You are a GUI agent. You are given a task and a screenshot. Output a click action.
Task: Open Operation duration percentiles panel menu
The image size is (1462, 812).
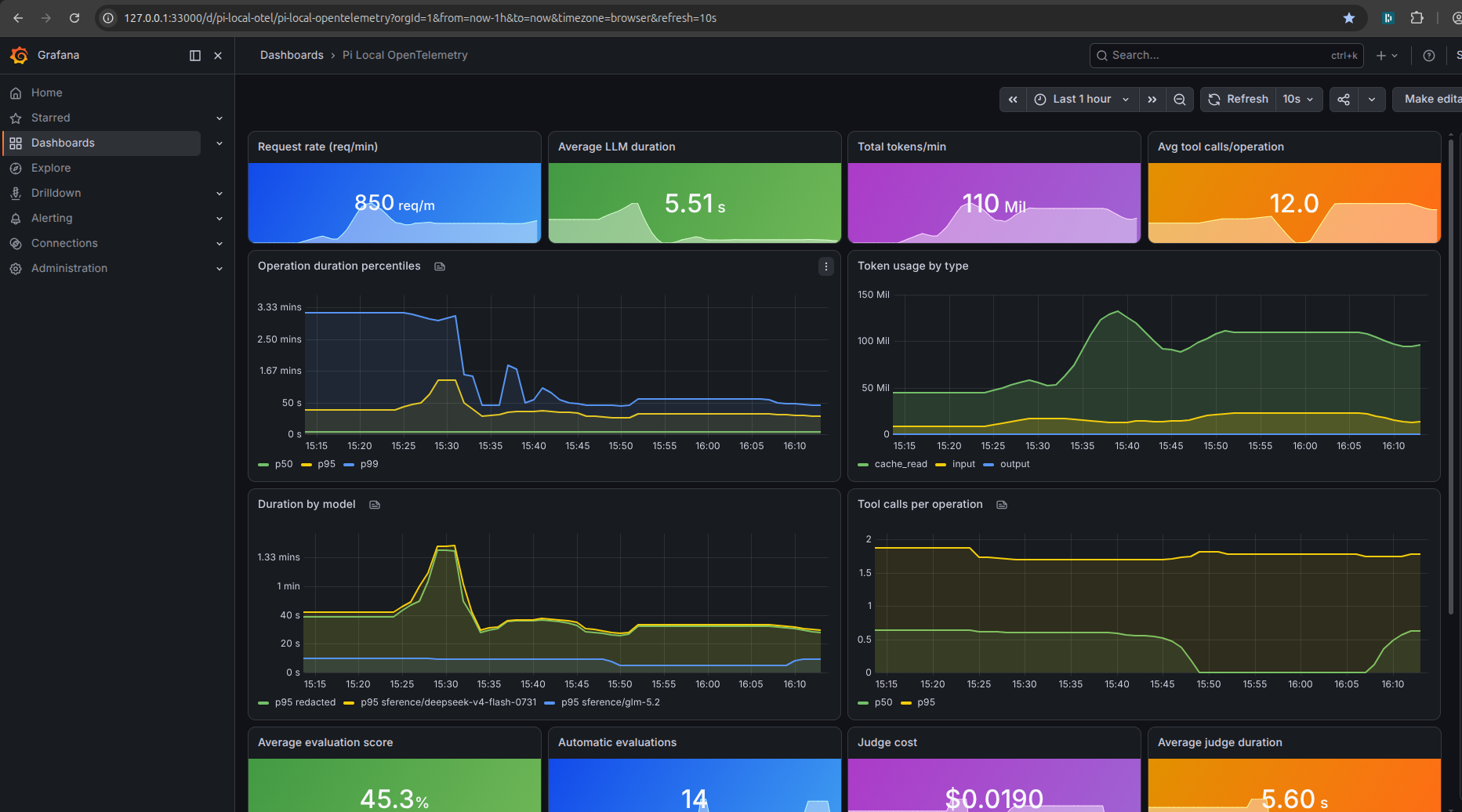coord(826,266)
